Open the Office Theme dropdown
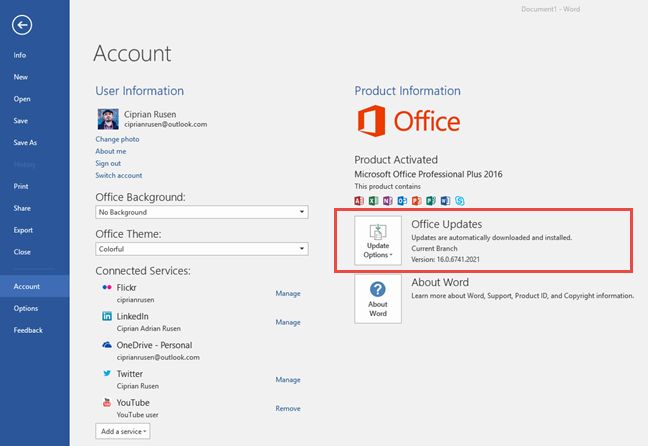Image resolution: width=648 pixels, height=446 pixels. point(202,249)
